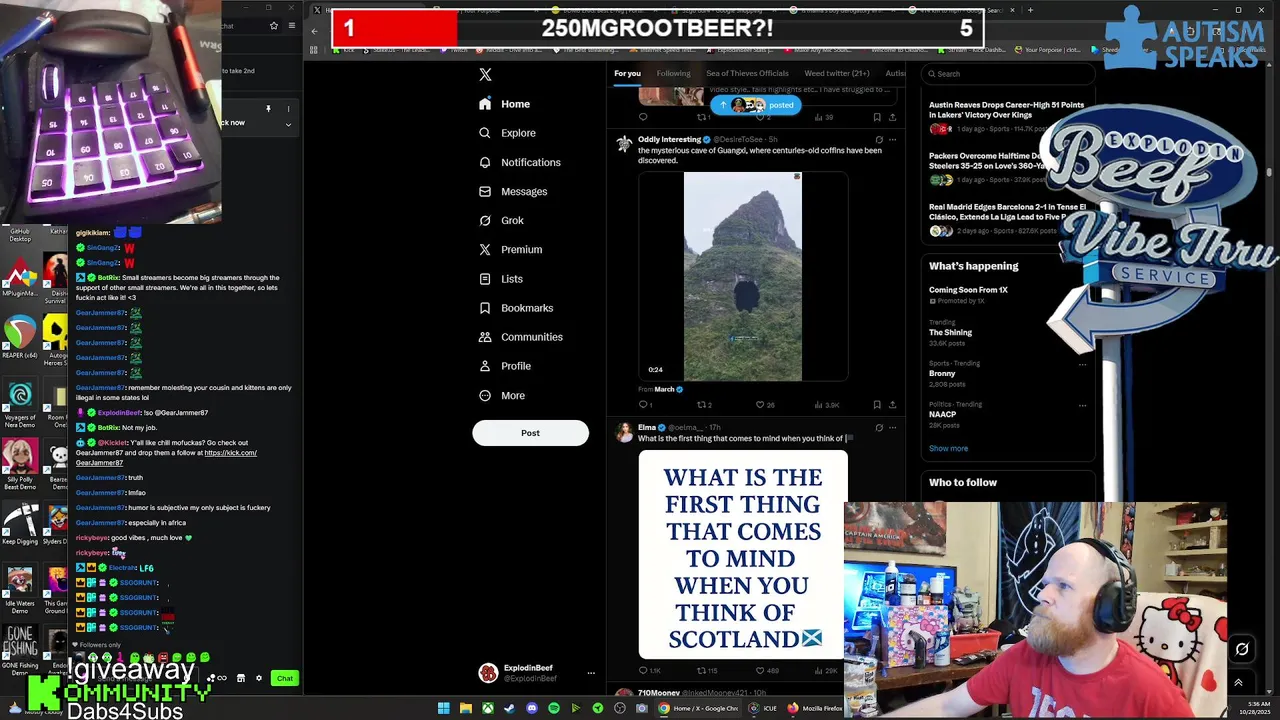
Task: Open more options for Oddly Interesting post
Action: pos(893,140)
